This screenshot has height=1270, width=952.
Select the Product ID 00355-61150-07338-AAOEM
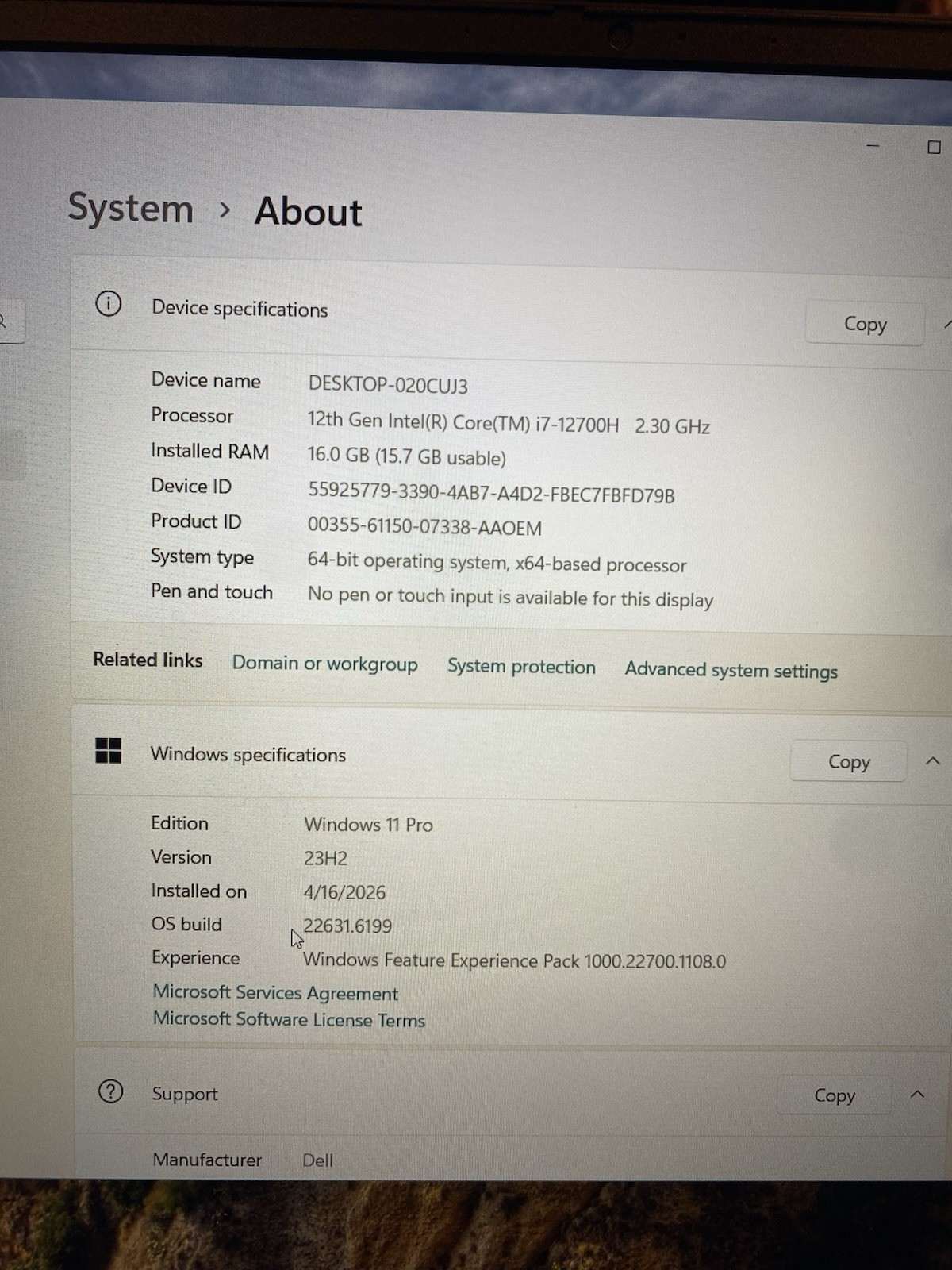(424, 527)
